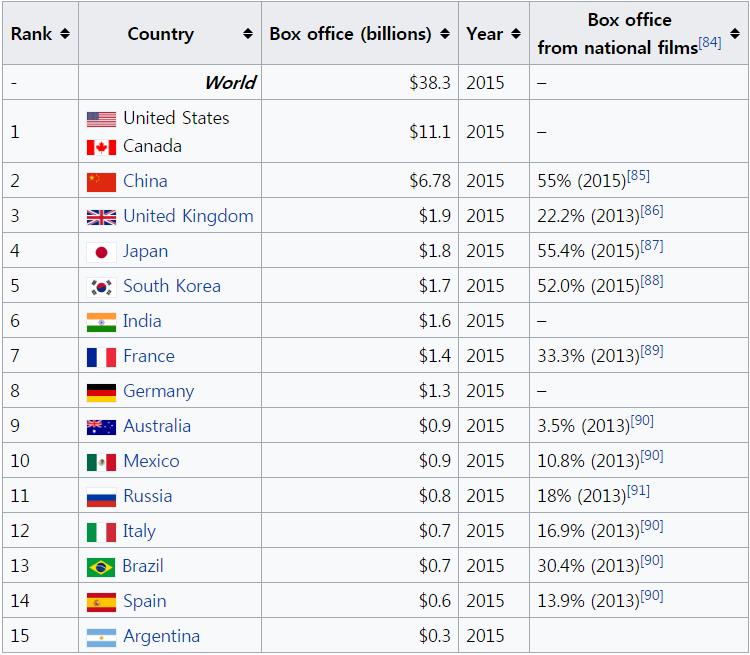Image resolution: width=750 pixels, height=655 pixels.
Task: Click the China flag icon
Action: (x=101, y=181)
